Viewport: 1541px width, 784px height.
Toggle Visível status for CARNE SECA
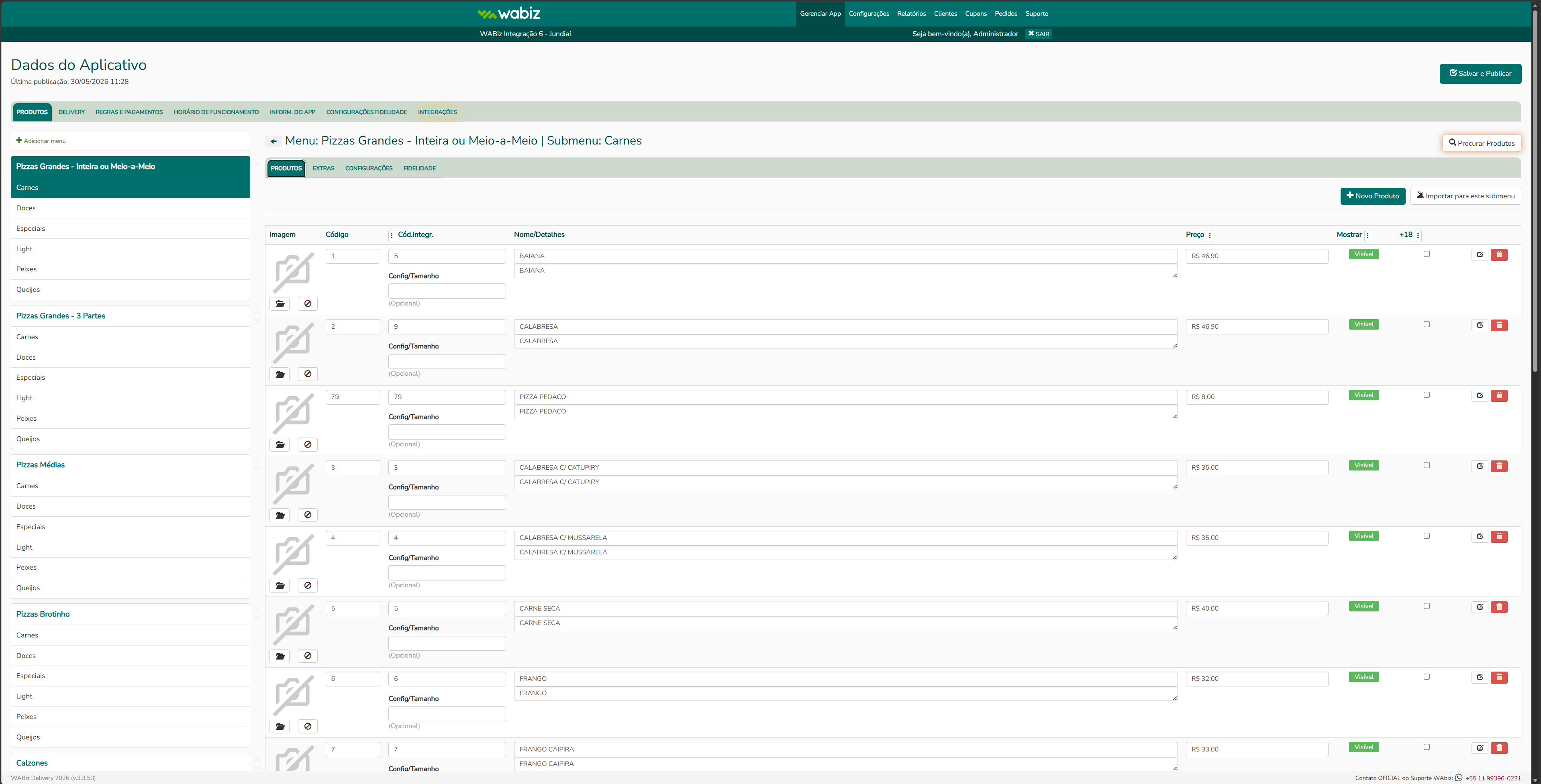pyautogui.click(x=1364, y=607)
